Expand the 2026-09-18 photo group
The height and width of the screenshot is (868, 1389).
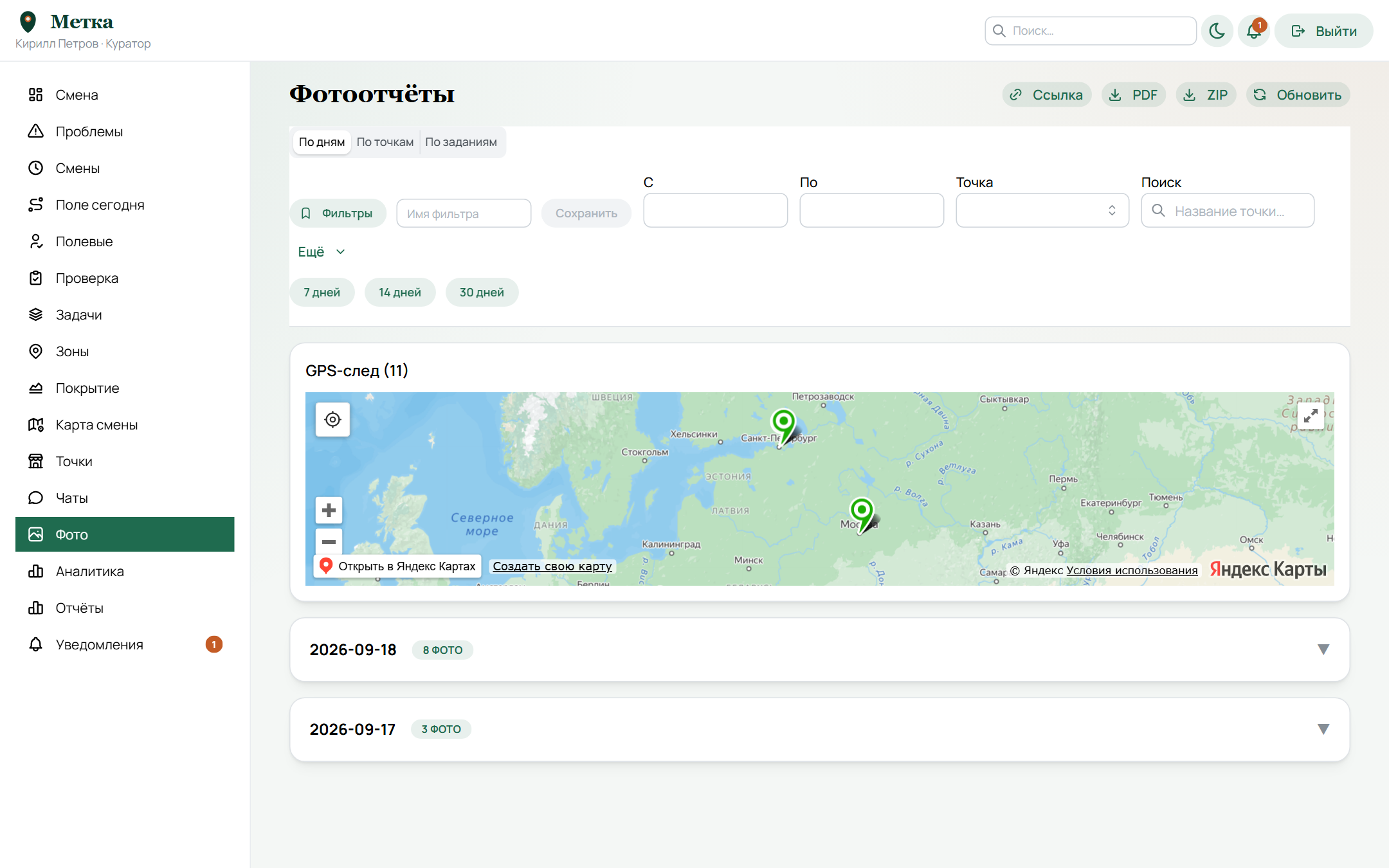[820, 649]
